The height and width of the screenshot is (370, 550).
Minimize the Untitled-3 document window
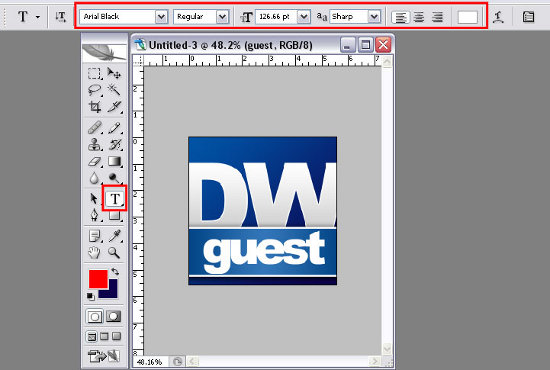pos(347,45)
